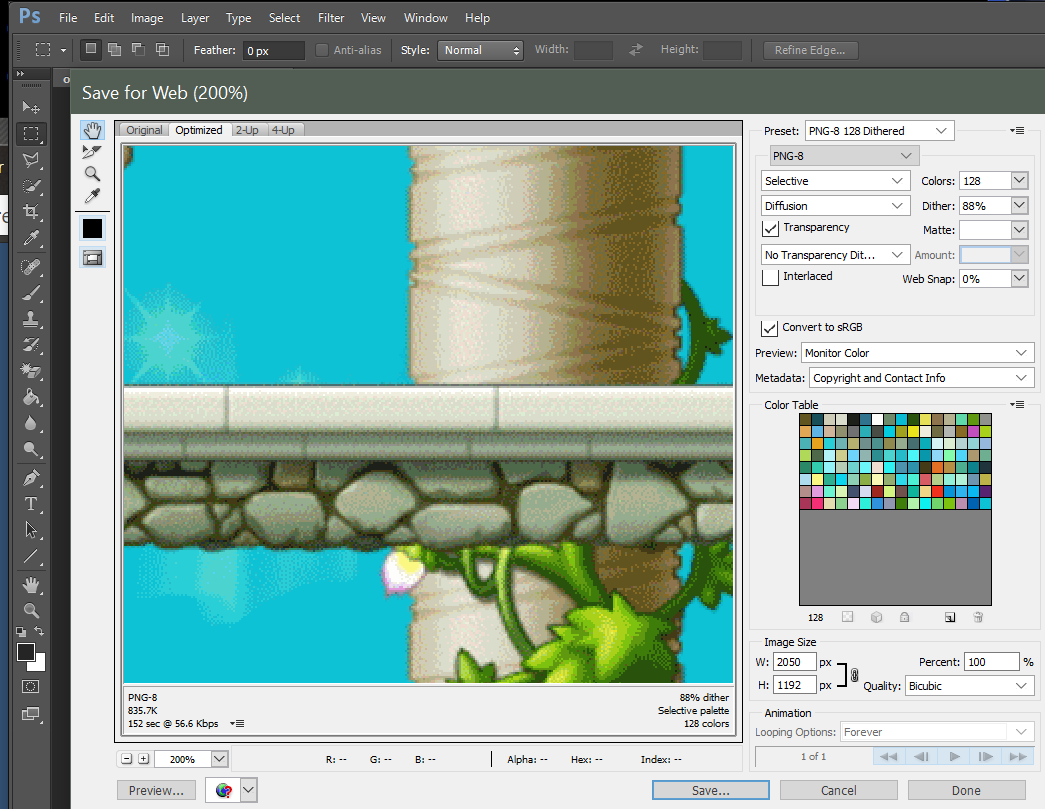
Task: Lock selected color icon under Color Table
Action: pyautogui.click(x=904, y=617)
